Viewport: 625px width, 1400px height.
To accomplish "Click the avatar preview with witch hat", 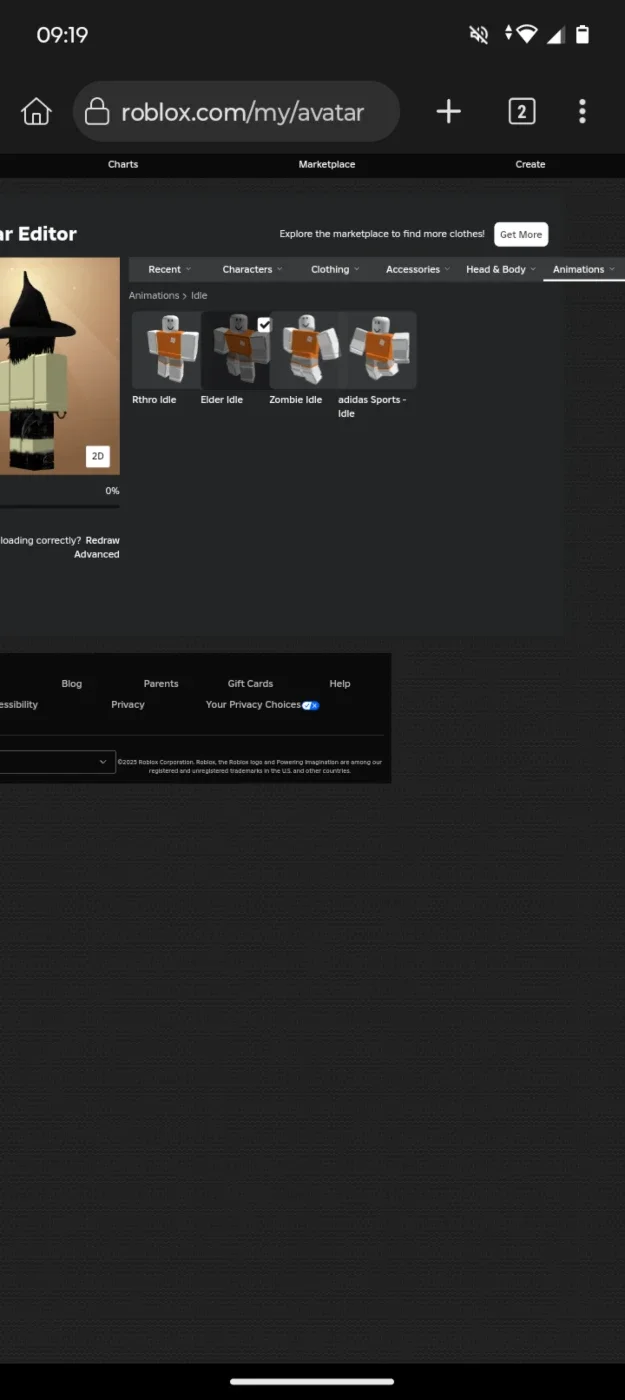I will click(60, 366).
